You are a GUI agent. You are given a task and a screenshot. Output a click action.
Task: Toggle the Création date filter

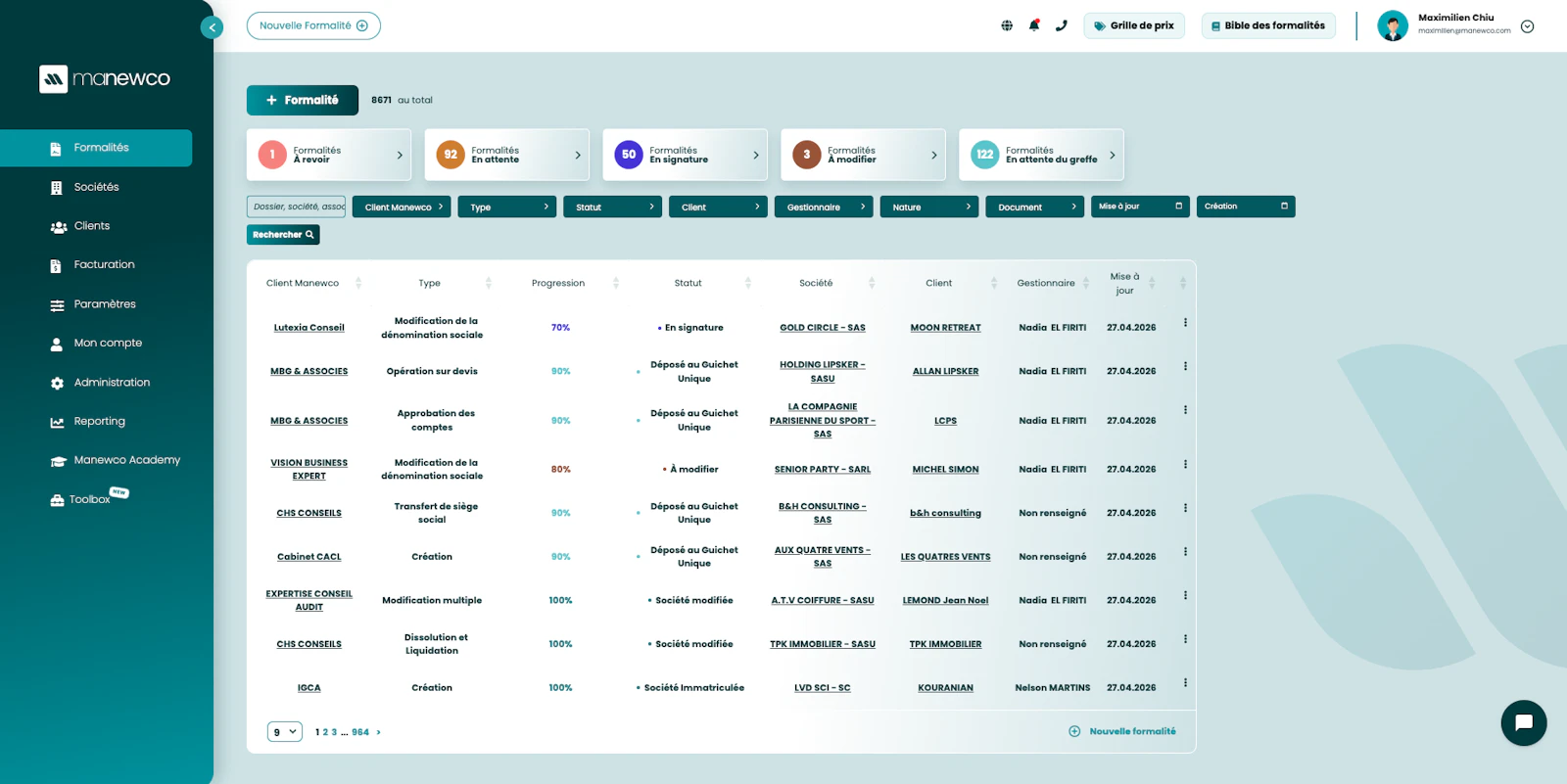[x=1246, y=207]
